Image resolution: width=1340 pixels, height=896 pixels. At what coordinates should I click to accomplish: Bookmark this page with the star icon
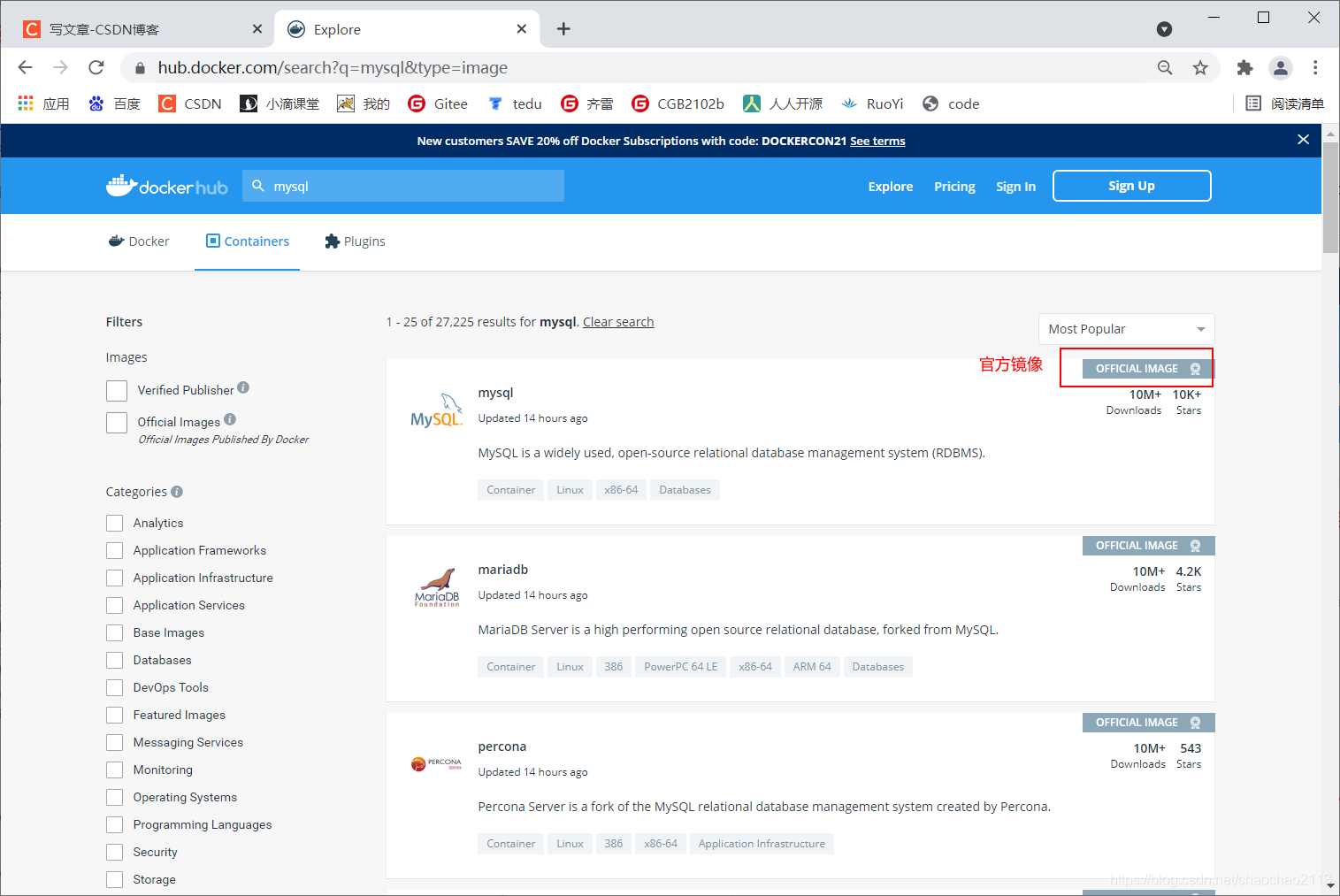tap(1200, 67)
